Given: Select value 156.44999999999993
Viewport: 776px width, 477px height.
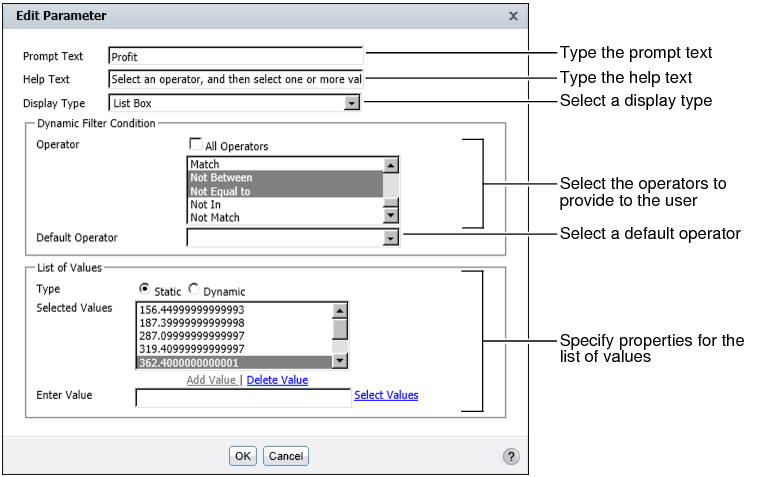Looking at the screenshot, I should (x=235, y=310).
